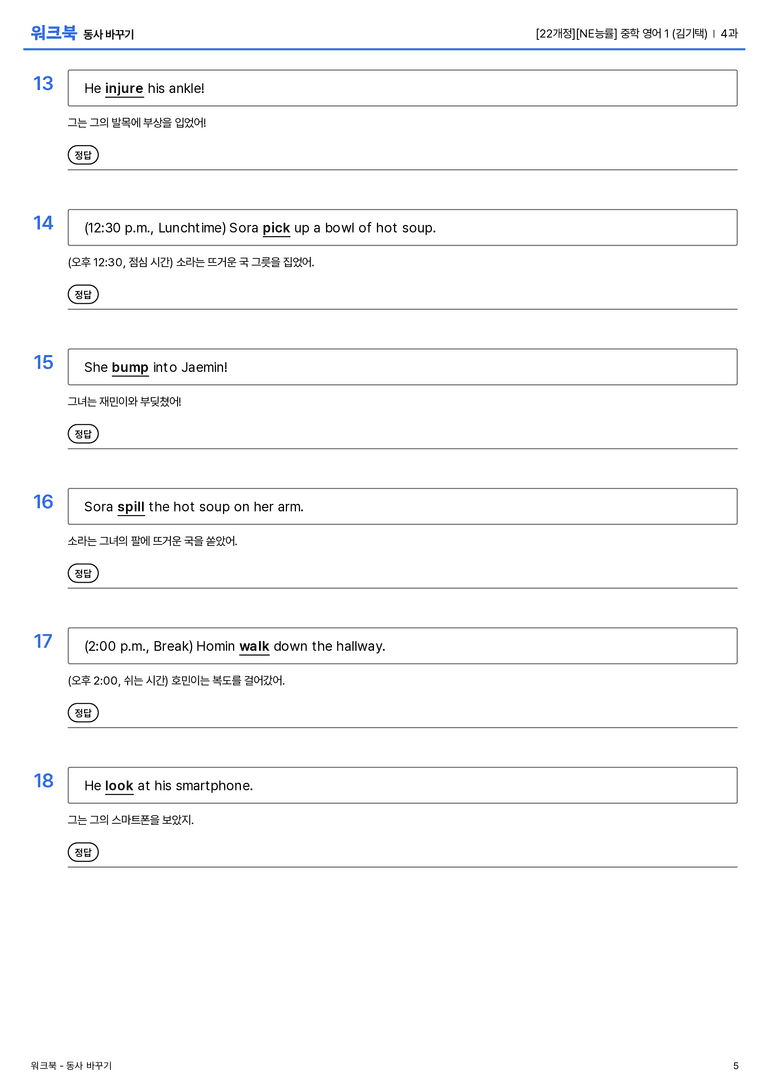Viewport: 768px width, 1087px height.
Task: Click the page number 5 in footer
Action: click(x=735, y=1066)
